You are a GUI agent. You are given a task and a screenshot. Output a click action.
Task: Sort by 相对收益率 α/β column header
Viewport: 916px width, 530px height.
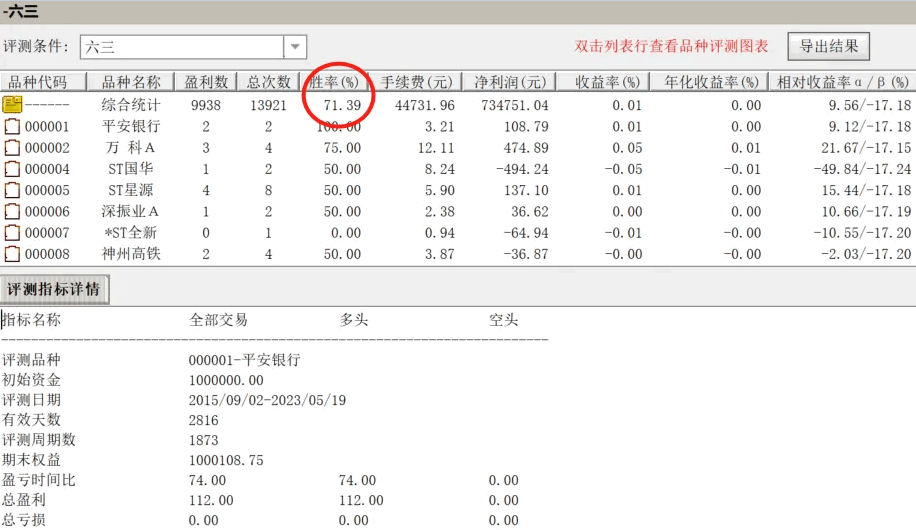842,82
